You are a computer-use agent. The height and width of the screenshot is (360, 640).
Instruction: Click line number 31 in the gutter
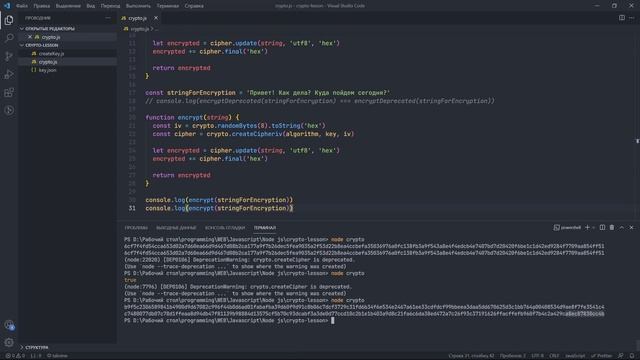coord(132,208)
